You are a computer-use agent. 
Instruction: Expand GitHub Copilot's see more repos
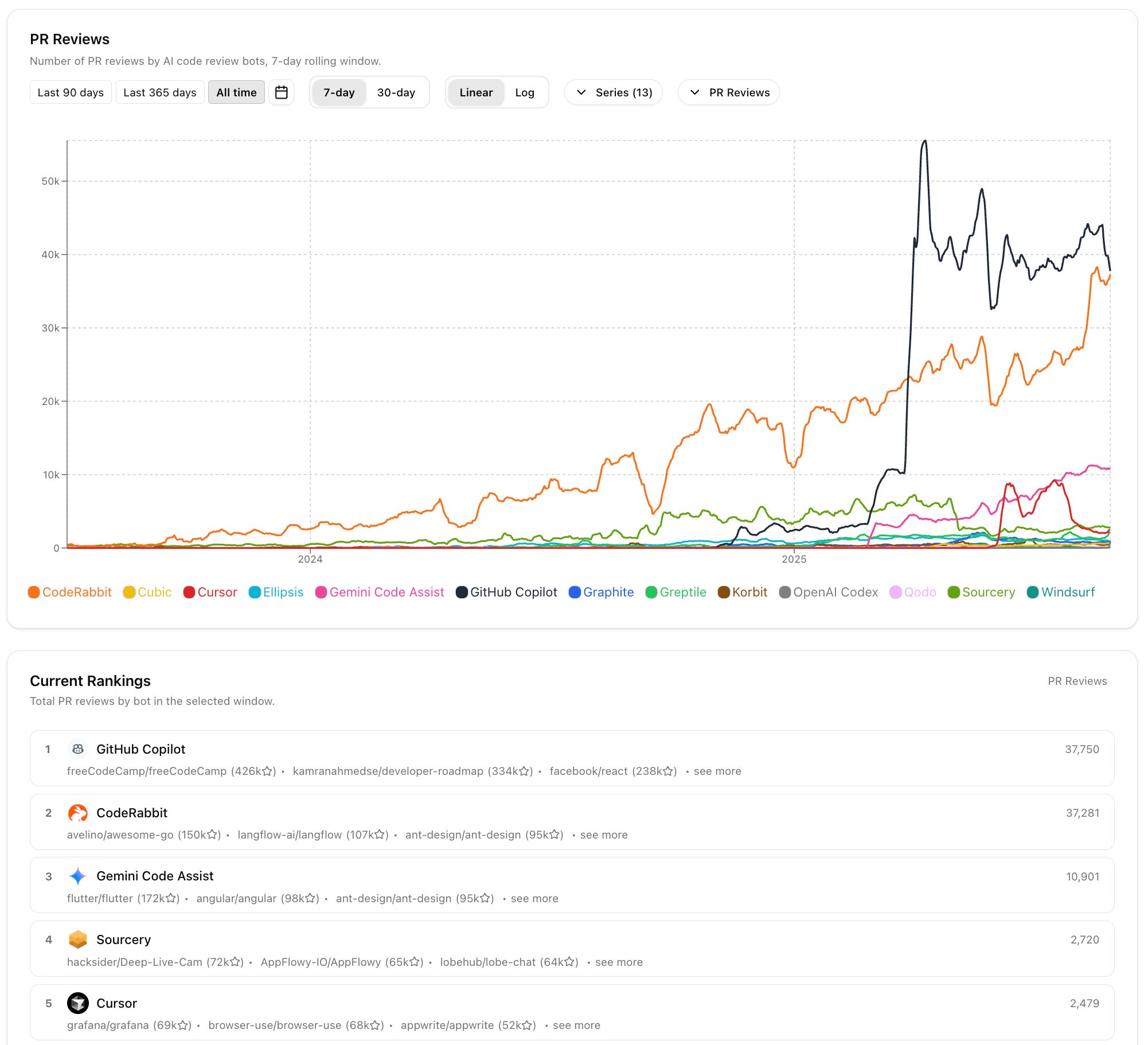click(717, 771)
